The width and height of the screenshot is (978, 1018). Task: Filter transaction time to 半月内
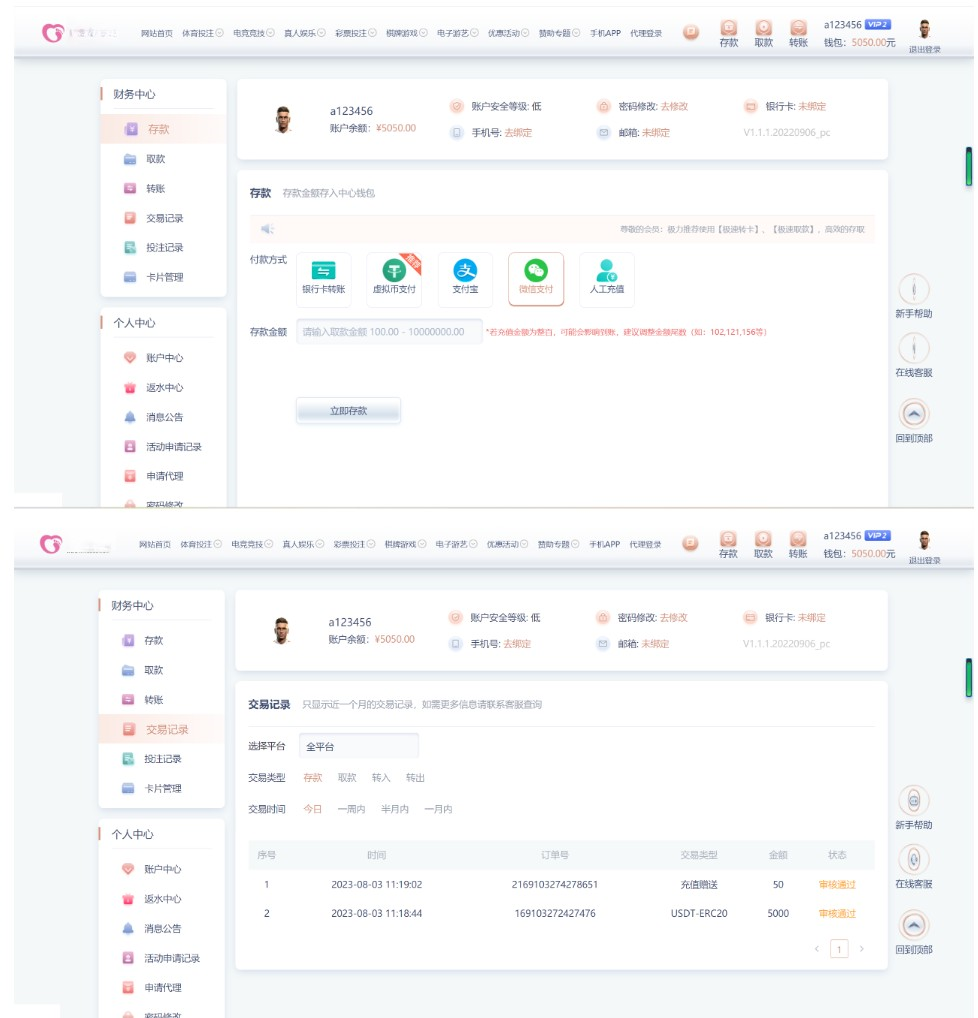395,809
